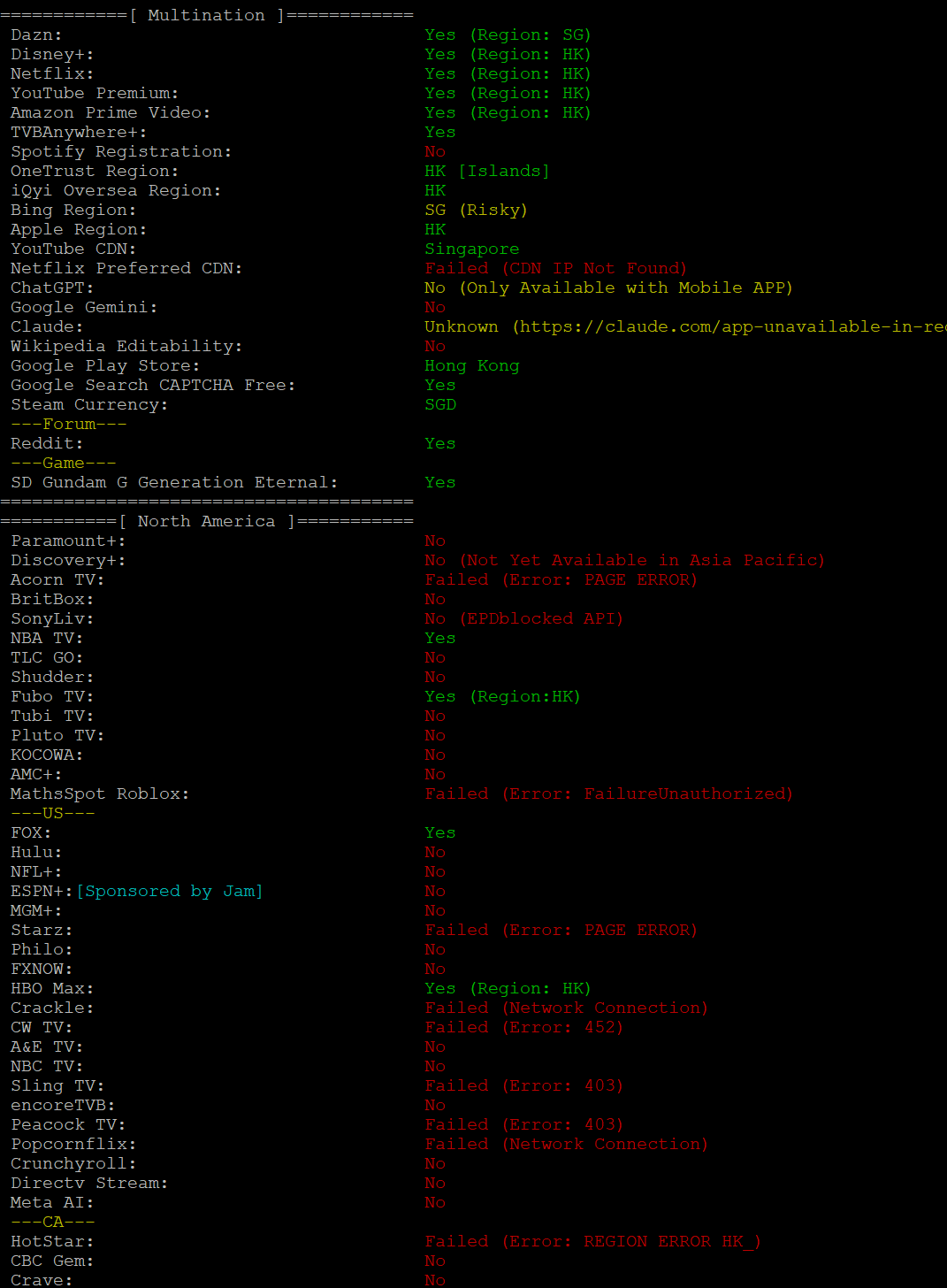This screenshot has width=947, height=1288.
Task: Select the North America section header
Action: pos(206,522)
